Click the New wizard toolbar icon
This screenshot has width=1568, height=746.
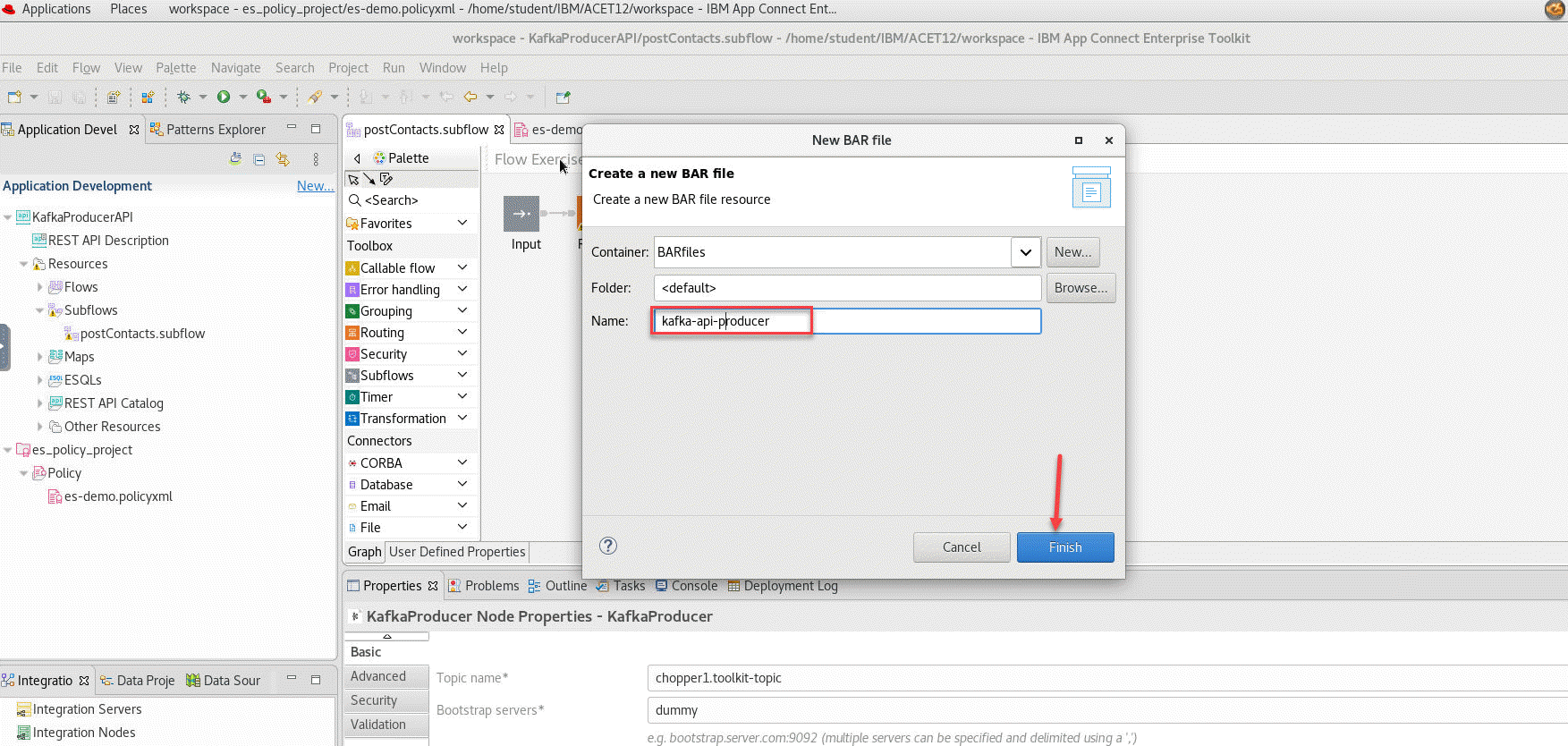point(14,97)
